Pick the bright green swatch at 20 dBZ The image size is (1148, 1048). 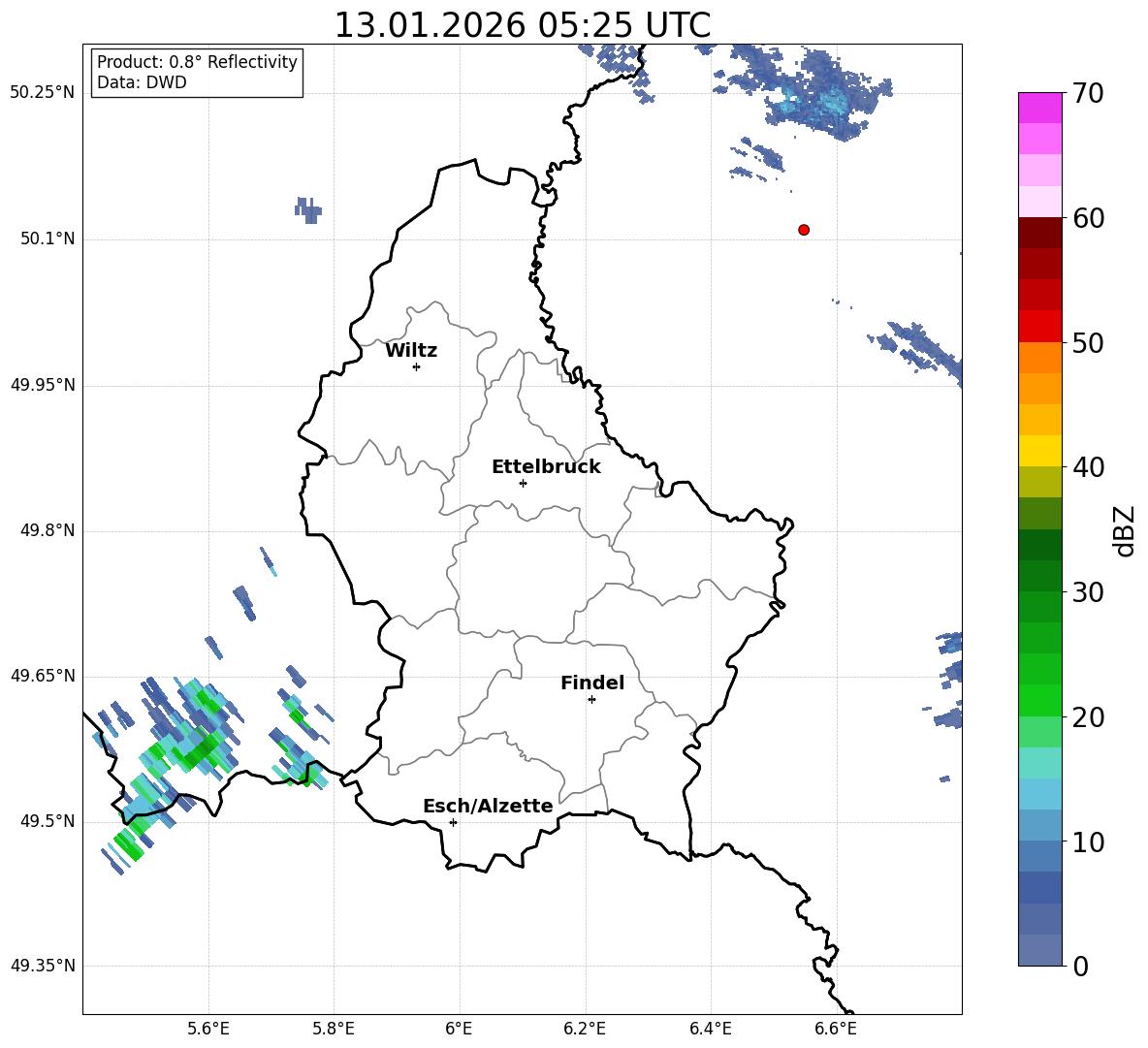(x=1039, y=700)
